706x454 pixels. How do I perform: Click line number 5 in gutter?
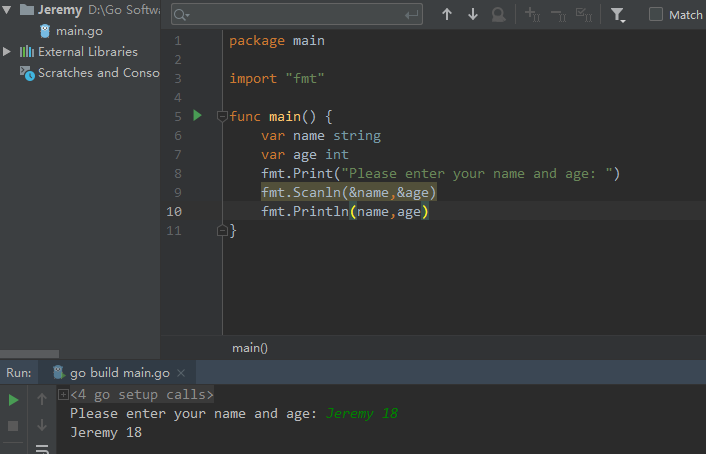(178, 117)
